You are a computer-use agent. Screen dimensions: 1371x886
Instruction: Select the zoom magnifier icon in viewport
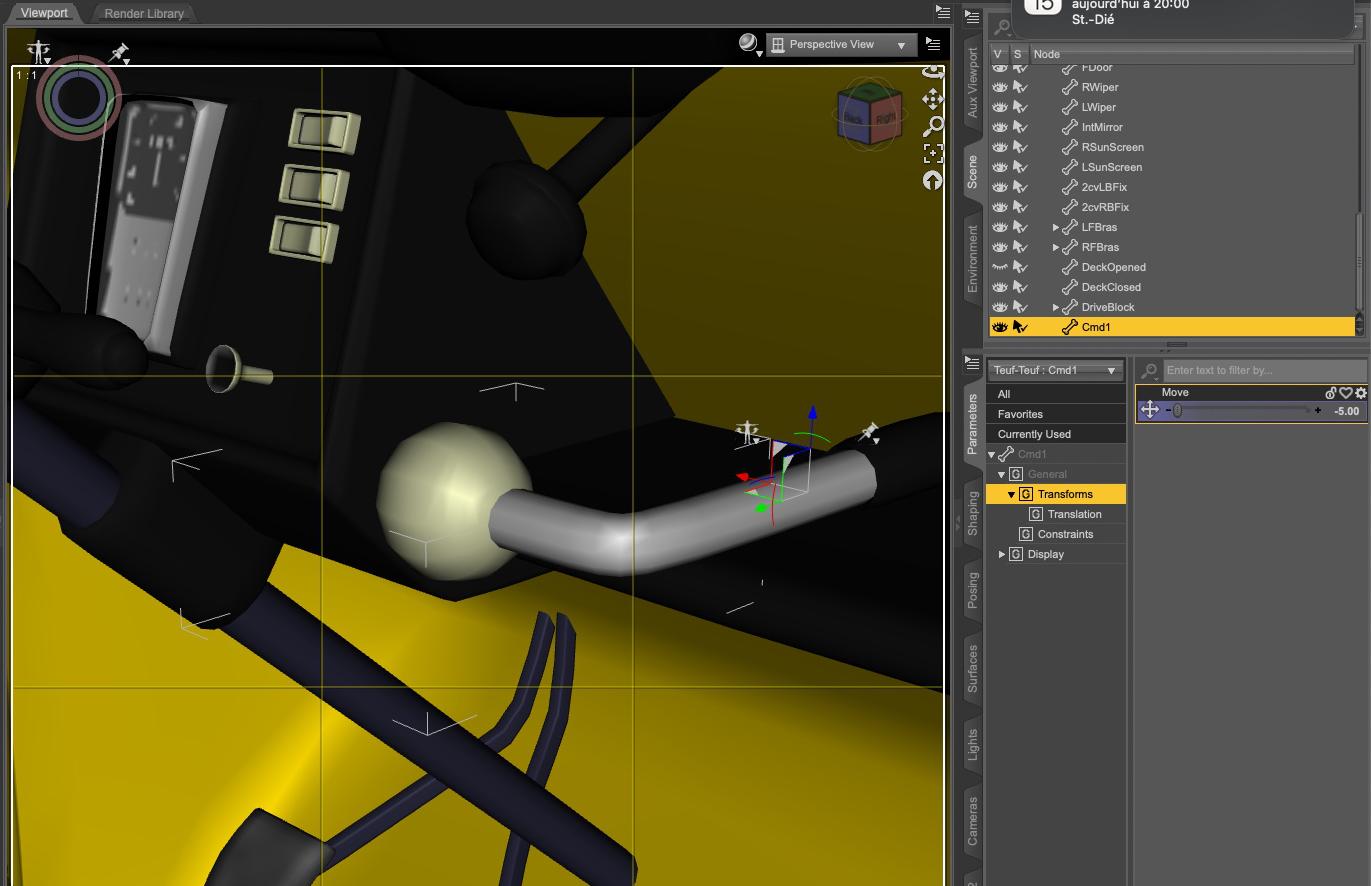(933, 126)
